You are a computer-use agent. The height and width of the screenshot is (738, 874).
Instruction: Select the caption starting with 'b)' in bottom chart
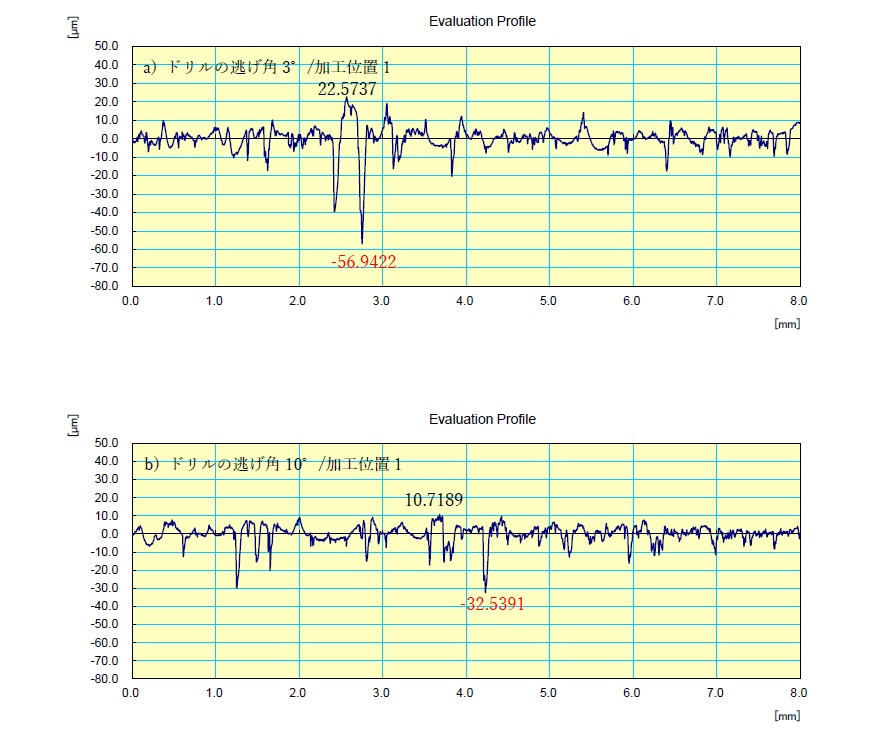coord(272,464)
